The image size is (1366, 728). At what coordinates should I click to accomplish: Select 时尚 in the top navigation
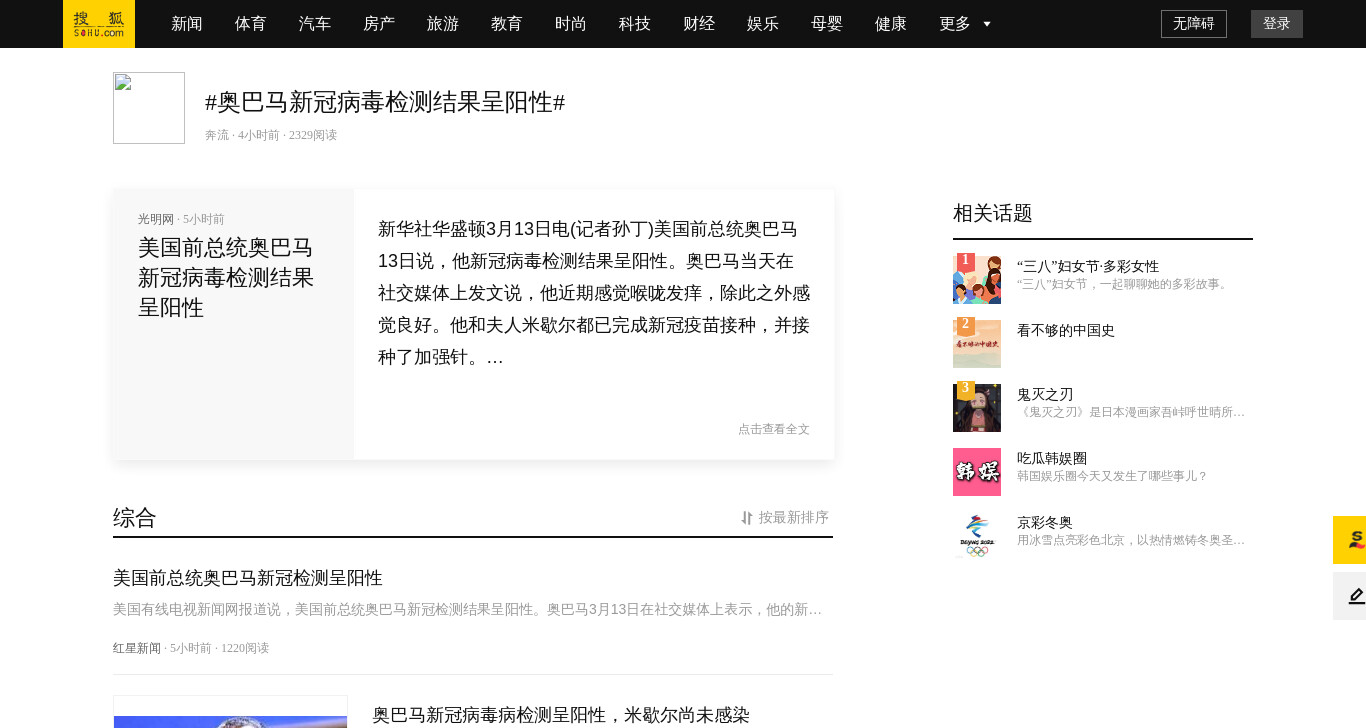click(x=571, y=24)
